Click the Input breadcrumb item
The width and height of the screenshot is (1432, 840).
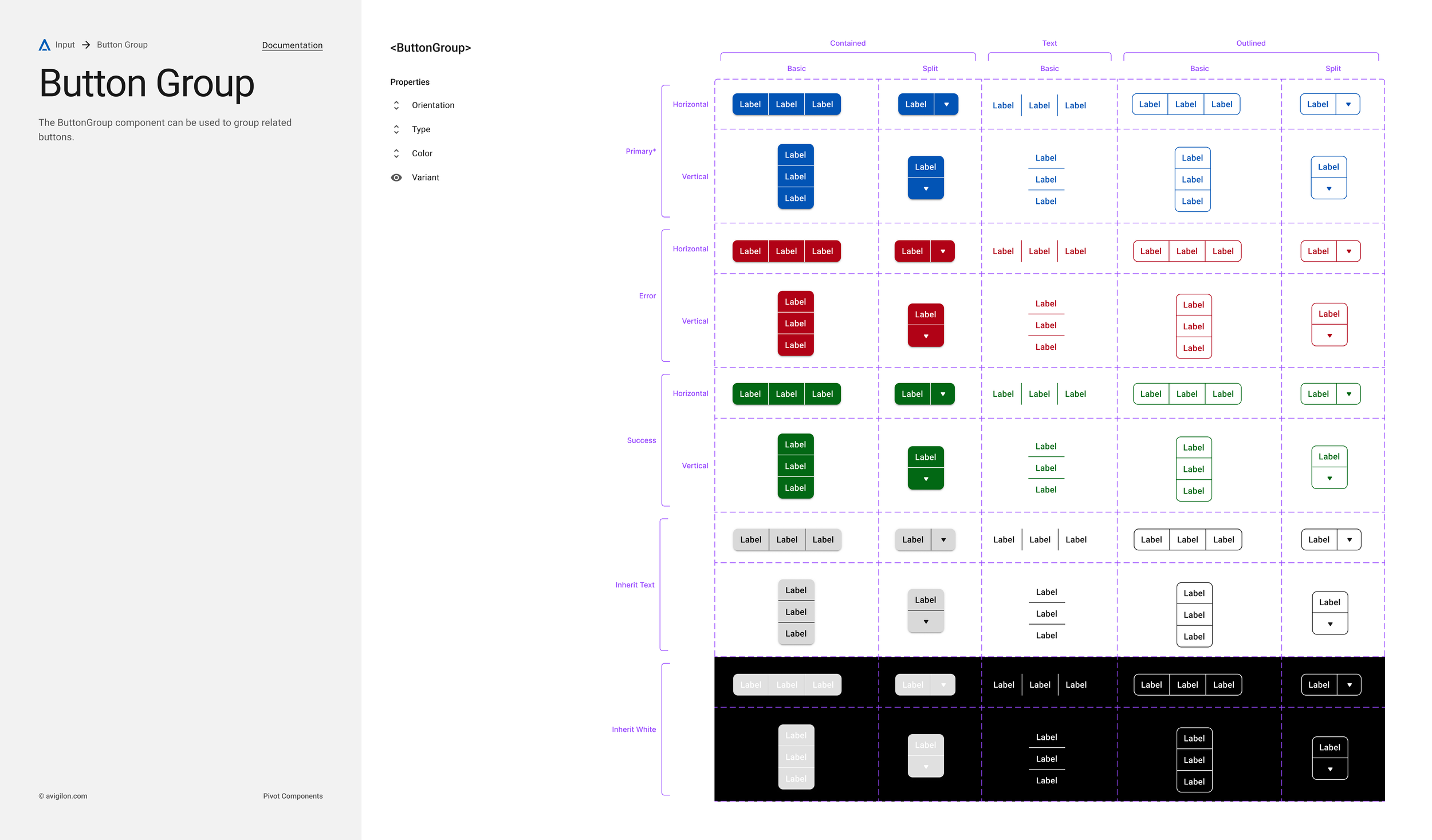(65, 45)
